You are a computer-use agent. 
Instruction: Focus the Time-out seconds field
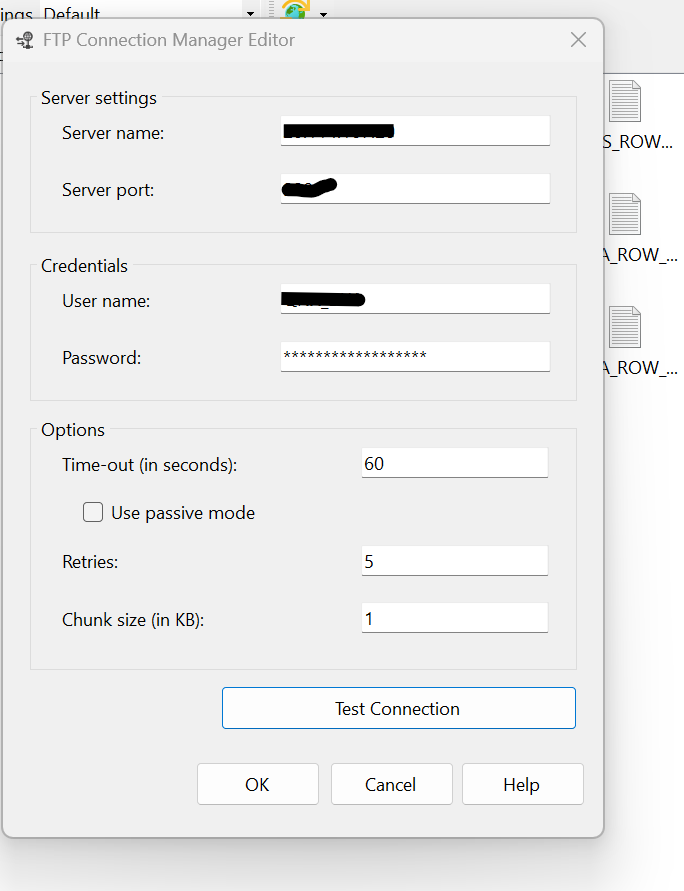(x=455, y=463)
